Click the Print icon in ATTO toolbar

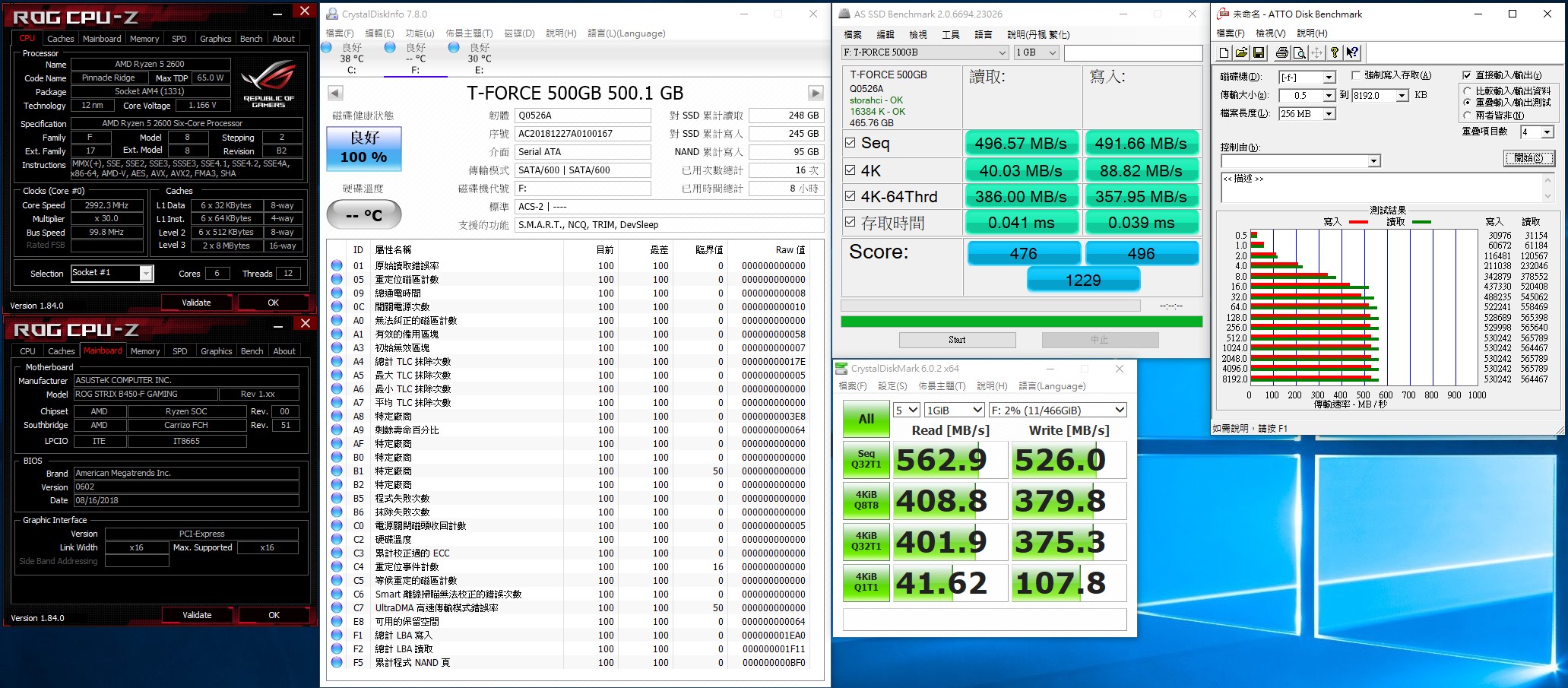pos(1282,52)
